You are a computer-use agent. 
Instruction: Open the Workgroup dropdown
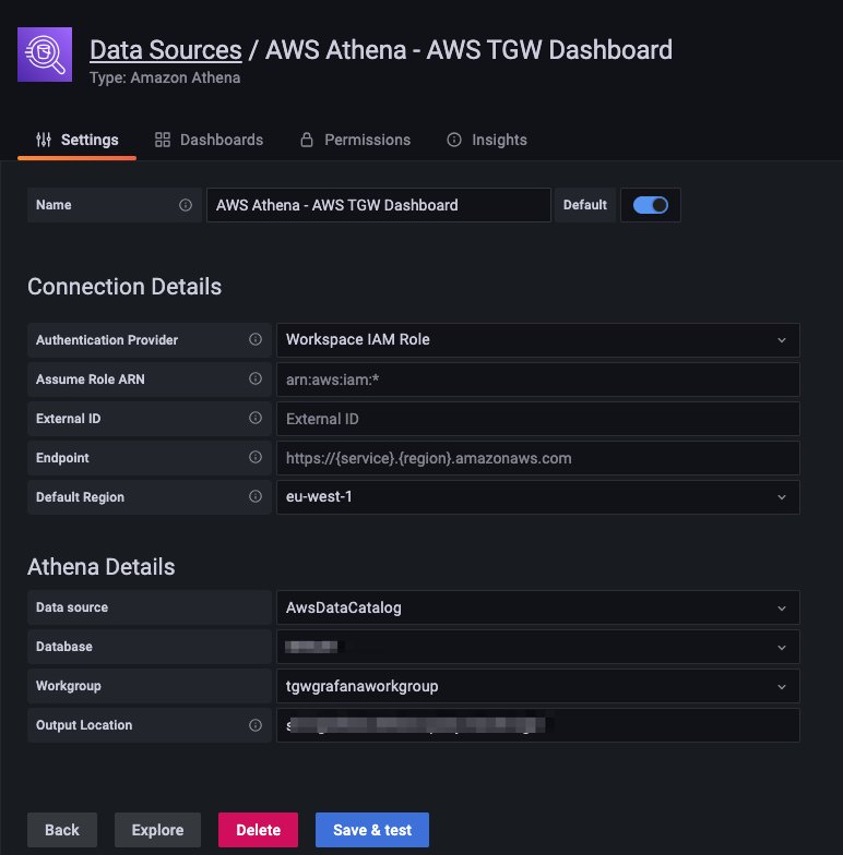coord(538,686)
